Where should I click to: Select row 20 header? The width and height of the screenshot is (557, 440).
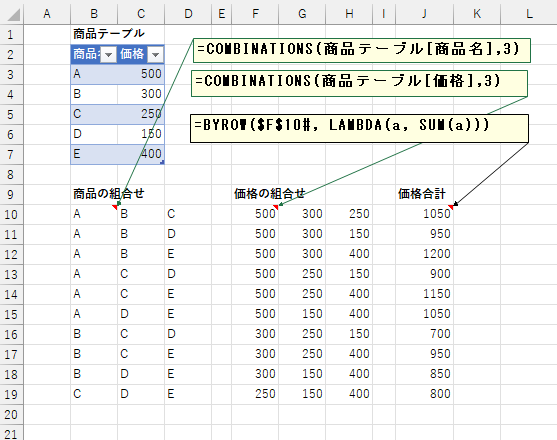pyautogui.click(x=11, y=414)
